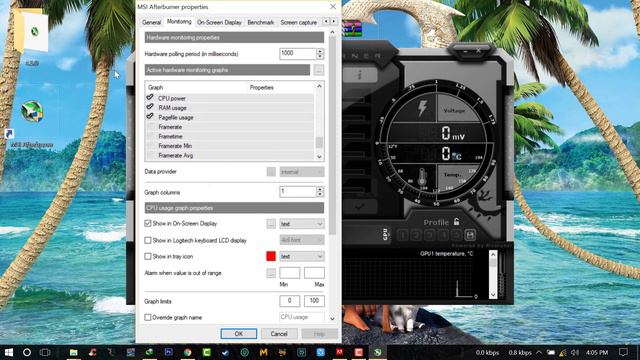Open Google Chrome from the taskbar
This screenshot has height=360, width=640.
187,352
